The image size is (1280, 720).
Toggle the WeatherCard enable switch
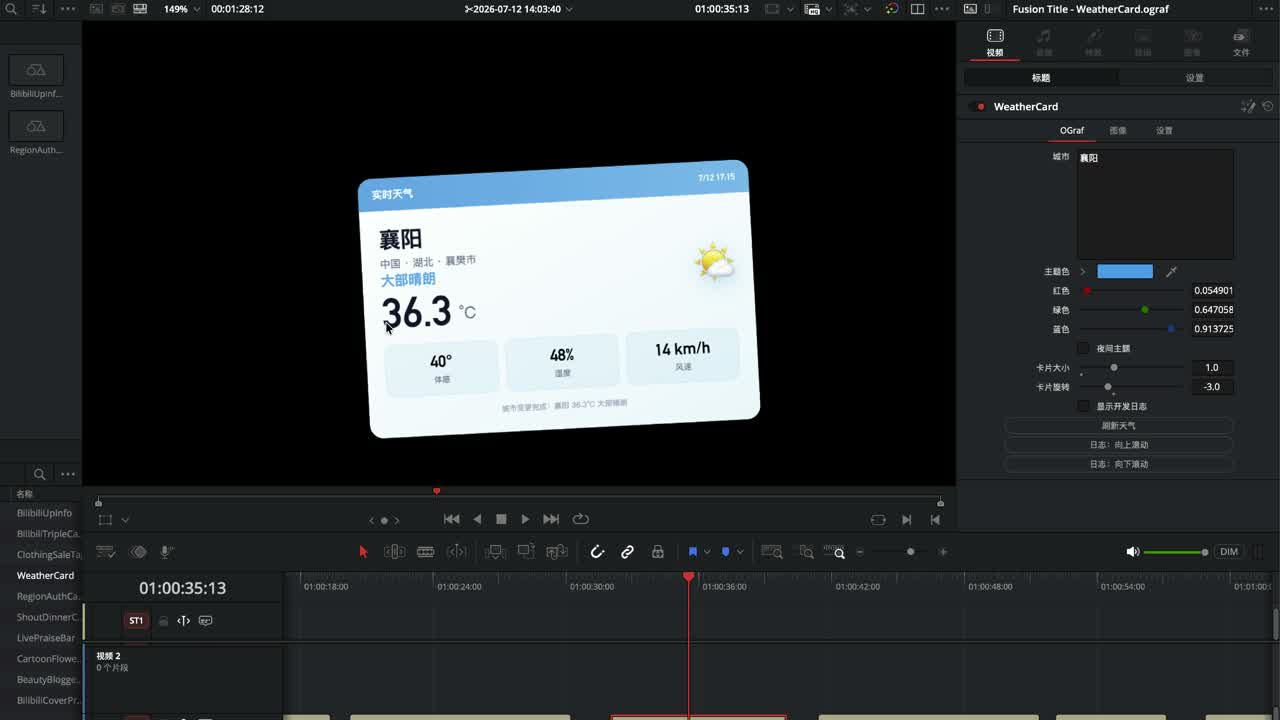pyautogui.click(x=977, y=107)
